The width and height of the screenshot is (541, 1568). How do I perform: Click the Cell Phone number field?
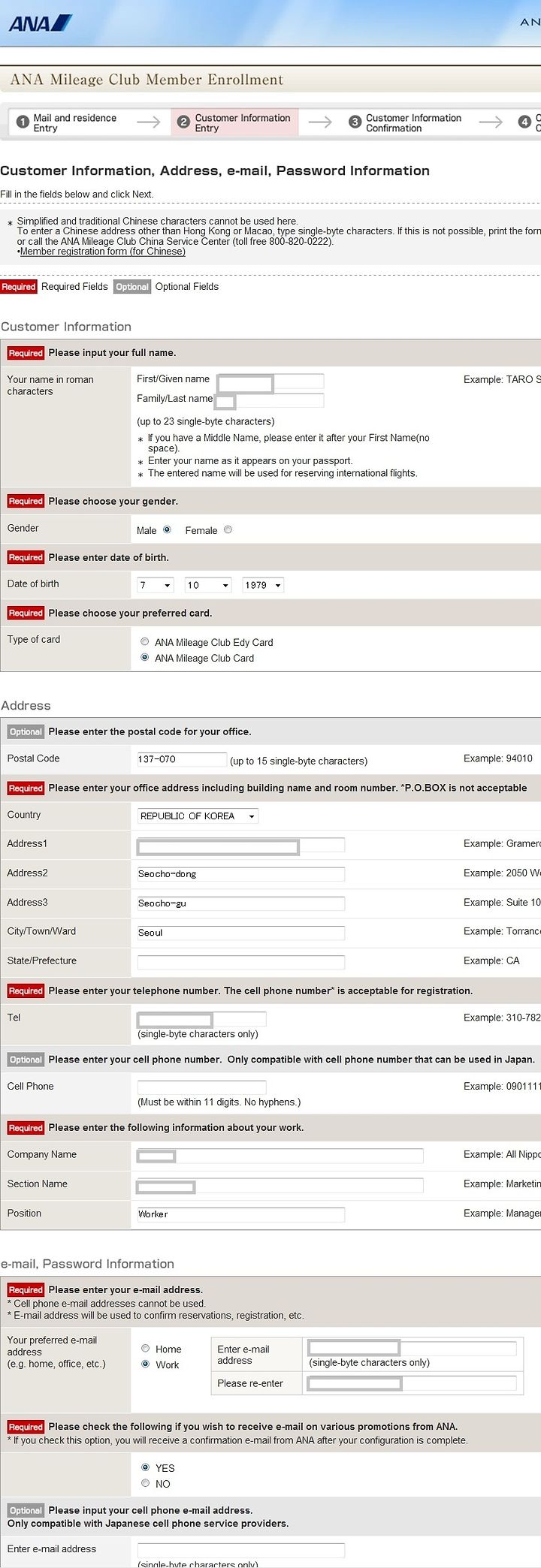pyautogui.click(x=201, y=1087)
